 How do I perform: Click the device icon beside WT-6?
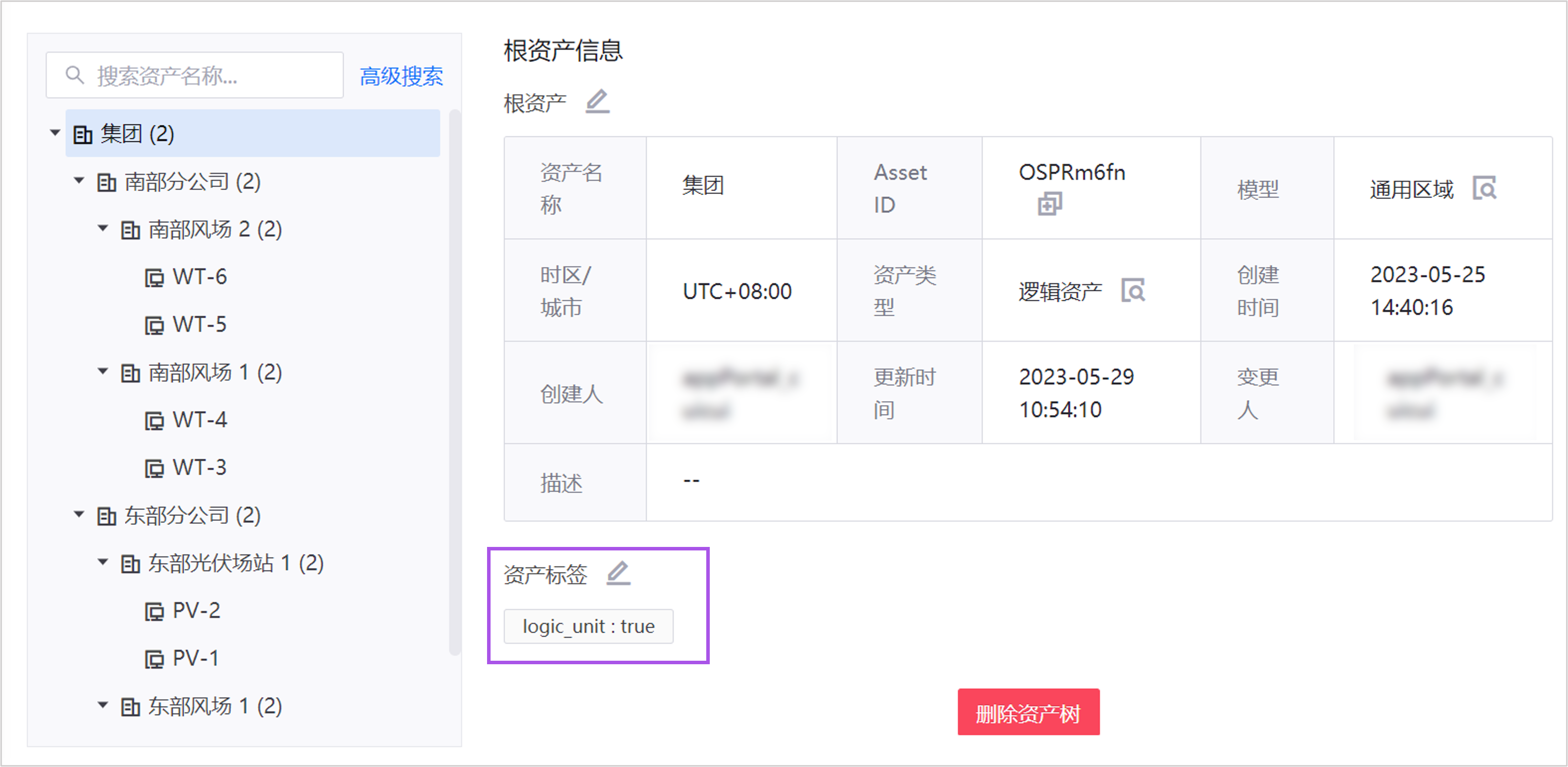(154, 278)
